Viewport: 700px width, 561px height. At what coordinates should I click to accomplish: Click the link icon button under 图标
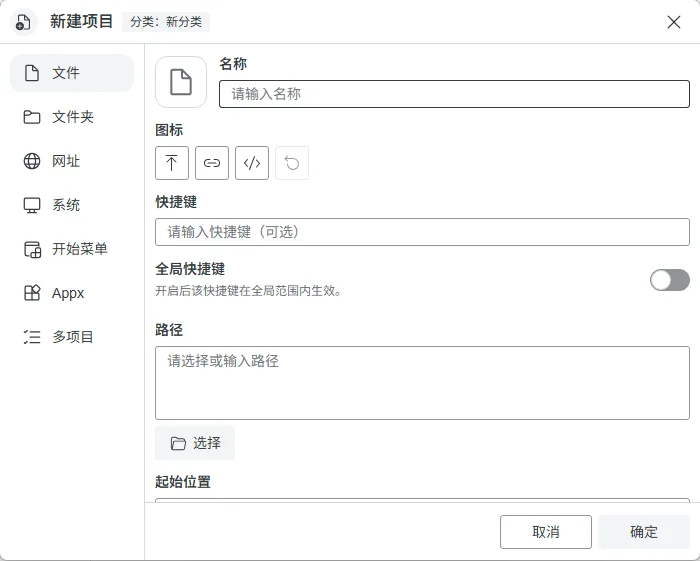212,163
